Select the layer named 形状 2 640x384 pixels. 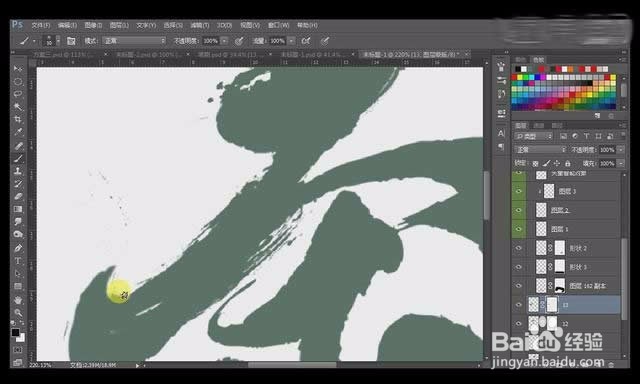578,248
